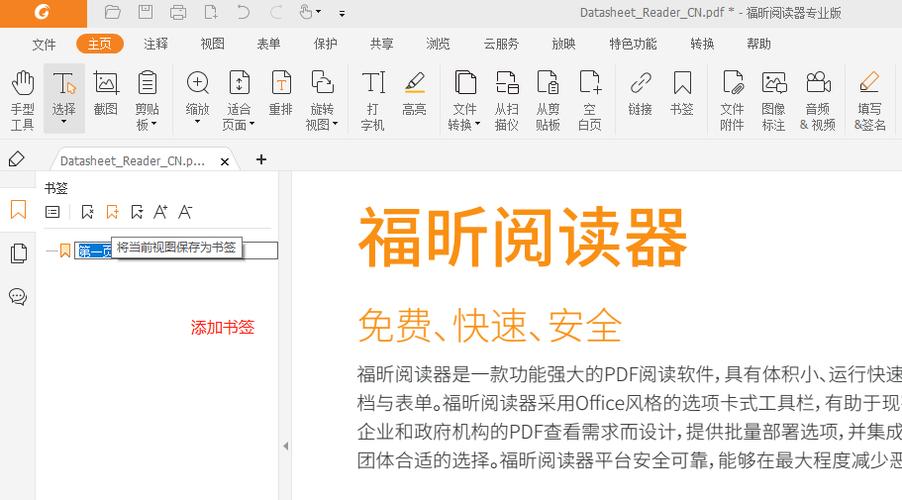Open the 剪贴板 clipboard dropdown
The image size is (902, 500).
tap(147, 100)
